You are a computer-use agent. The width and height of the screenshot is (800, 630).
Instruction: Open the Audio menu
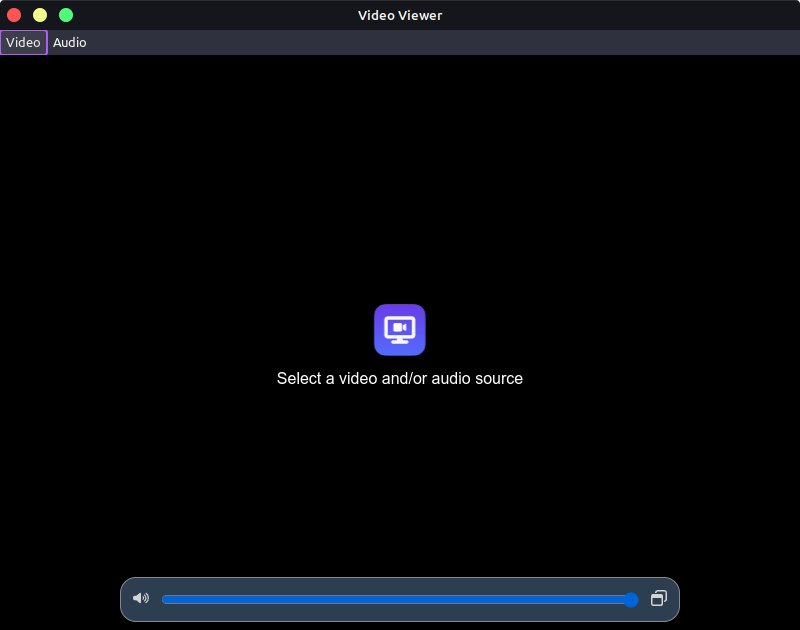[70, 43]
